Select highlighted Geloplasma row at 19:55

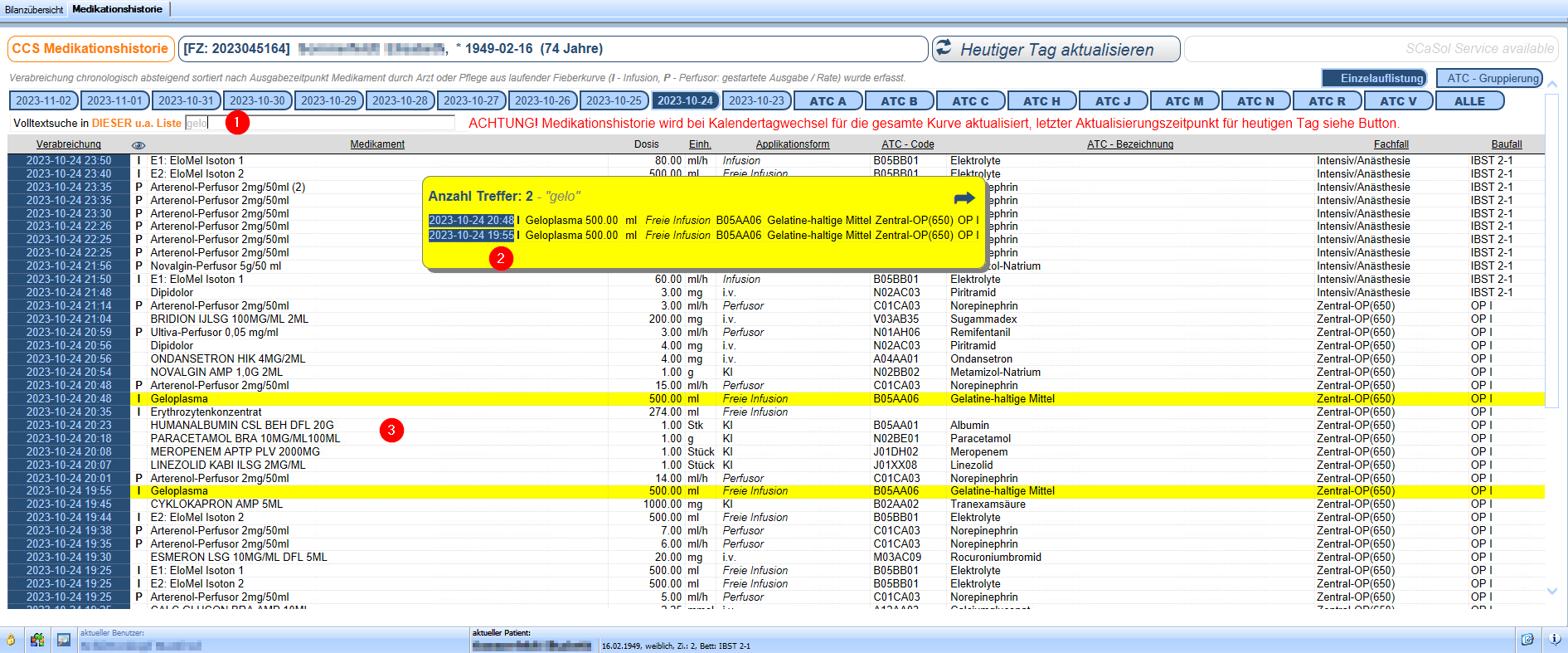click(776, 491)
